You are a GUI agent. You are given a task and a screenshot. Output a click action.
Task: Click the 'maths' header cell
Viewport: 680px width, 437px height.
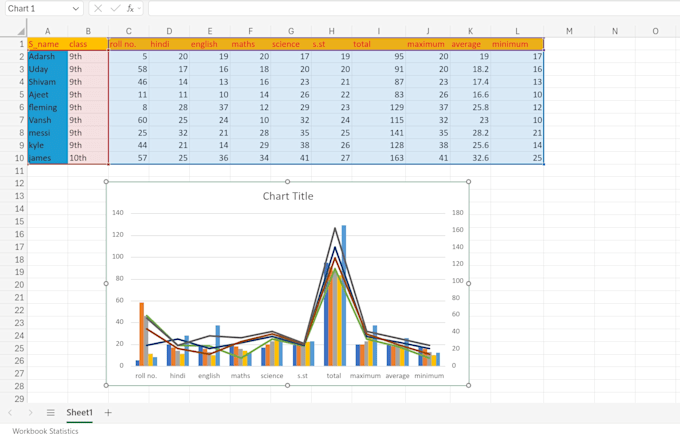point(250,44)
